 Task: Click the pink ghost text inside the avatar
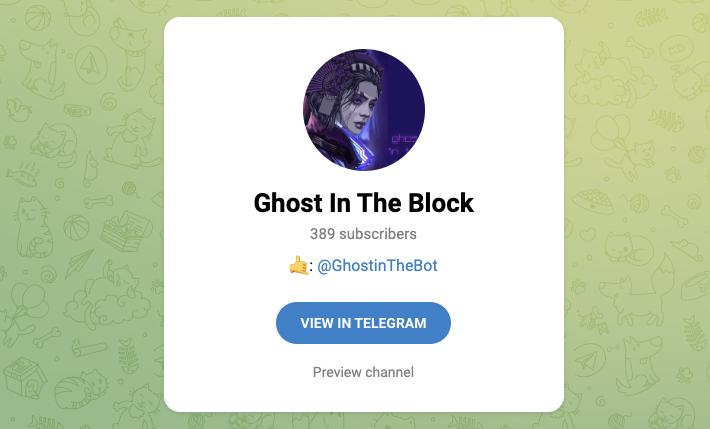coord(403,144)
